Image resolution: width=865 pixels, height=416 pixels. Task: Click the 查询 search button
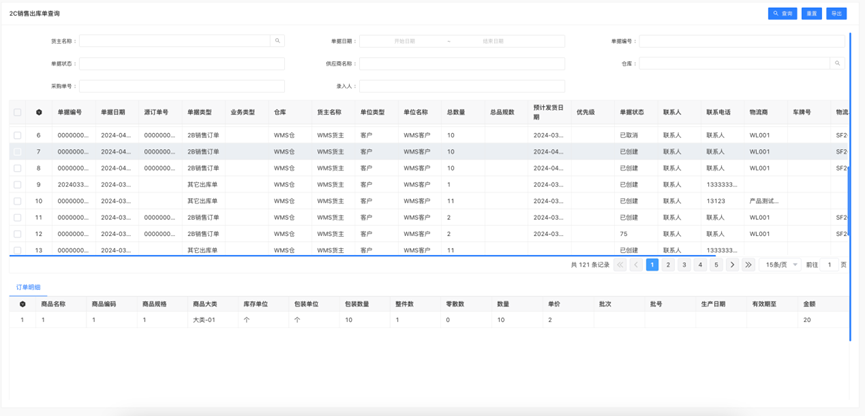782,13
